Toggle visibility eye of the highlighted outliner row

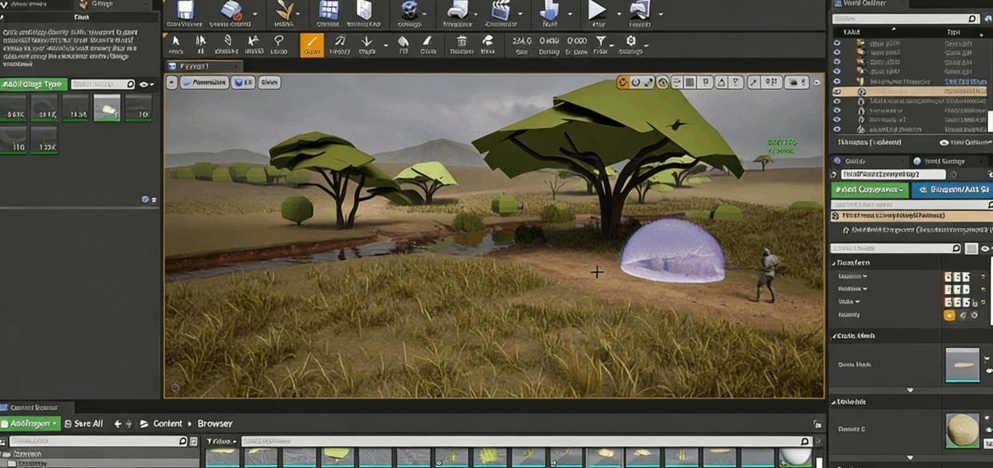coord(837,92)
